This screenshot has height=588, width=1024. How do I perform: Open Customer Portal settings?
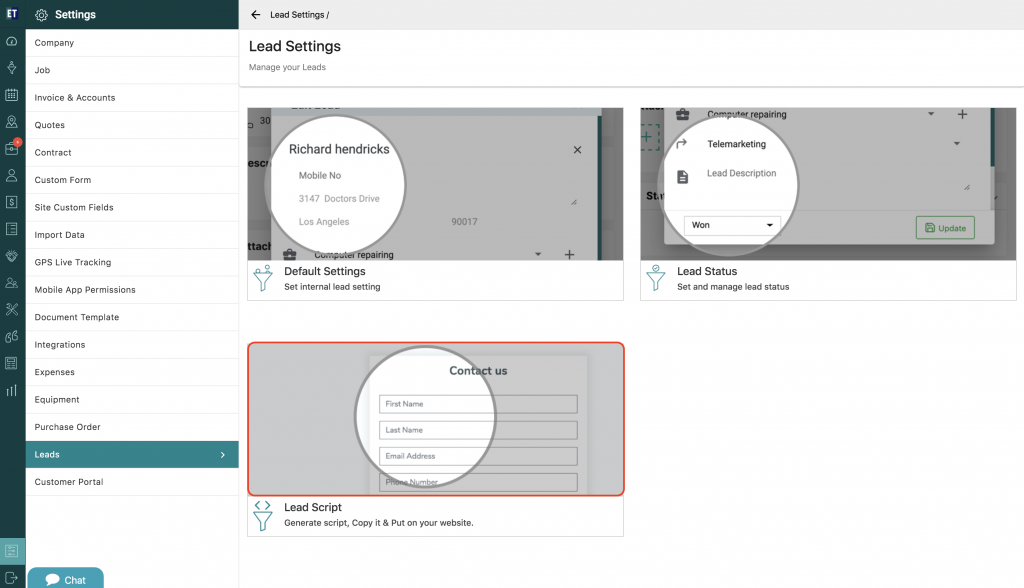tap(132, 482)
